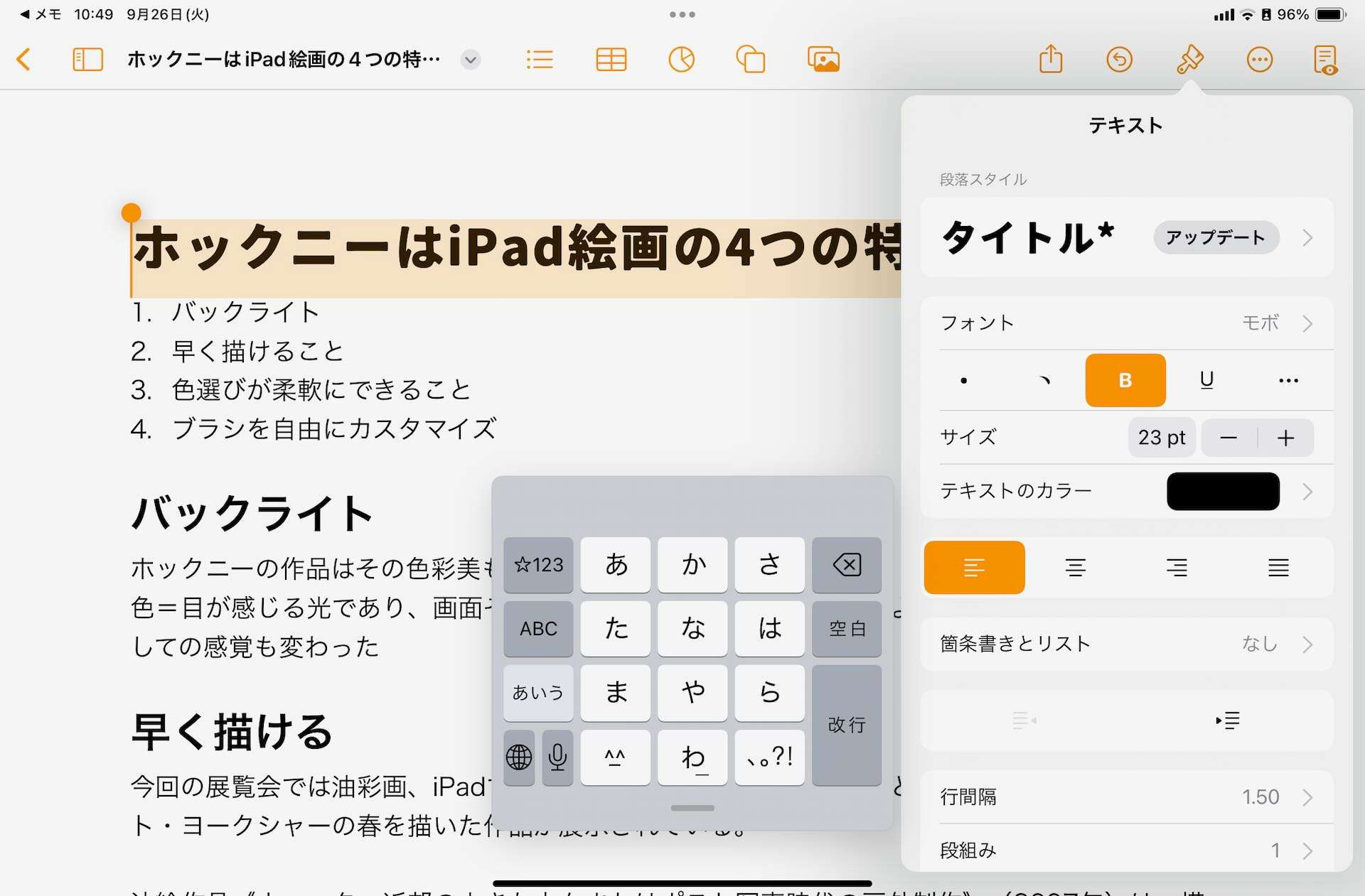Select right text alignment
The width and height of the screenshot is (1365, 896).
pyautogui.click(x=1176, y=567)
